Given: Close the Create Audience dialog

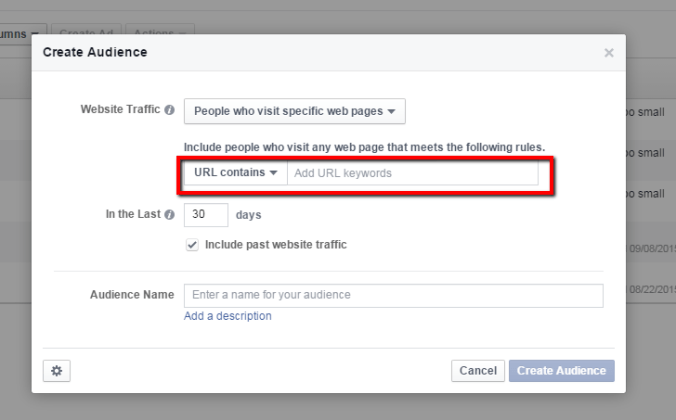Looking at the screenshot, I should [609, 52].
